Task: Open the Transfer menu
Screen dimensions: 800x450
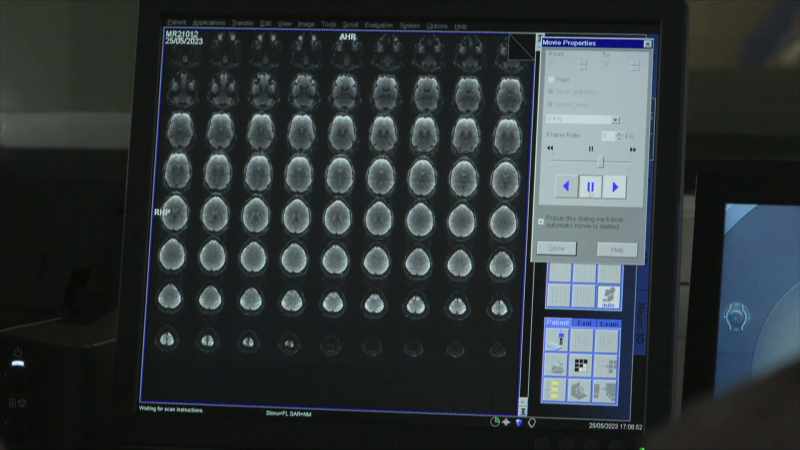Action: [243, 23]
